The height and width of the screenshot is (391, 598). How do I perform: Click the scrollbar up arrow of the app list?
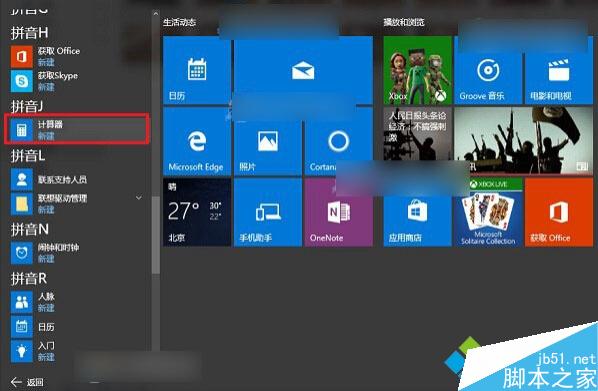coord(155,14)
